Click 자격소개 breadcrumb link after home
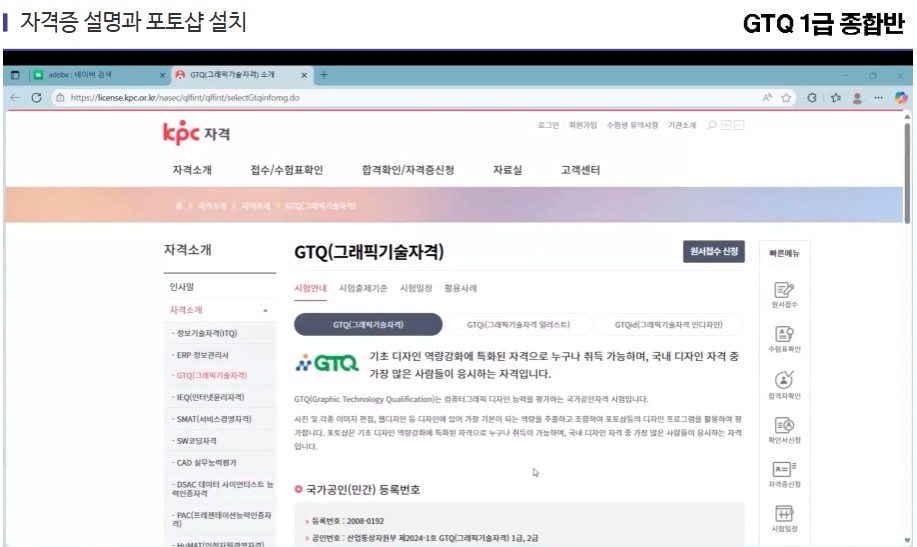This screenshot has width=917, height=547. [x=212, y=206]
